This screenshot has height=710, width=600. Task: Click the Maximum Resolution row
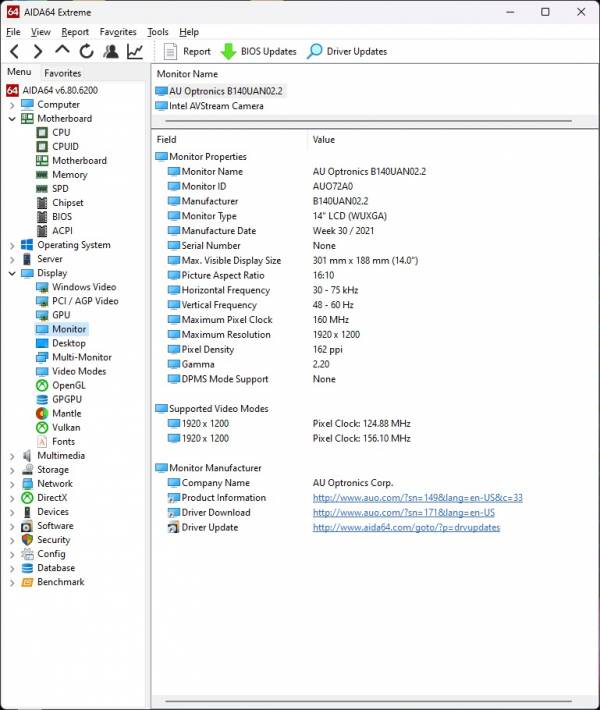coord(375,335)
